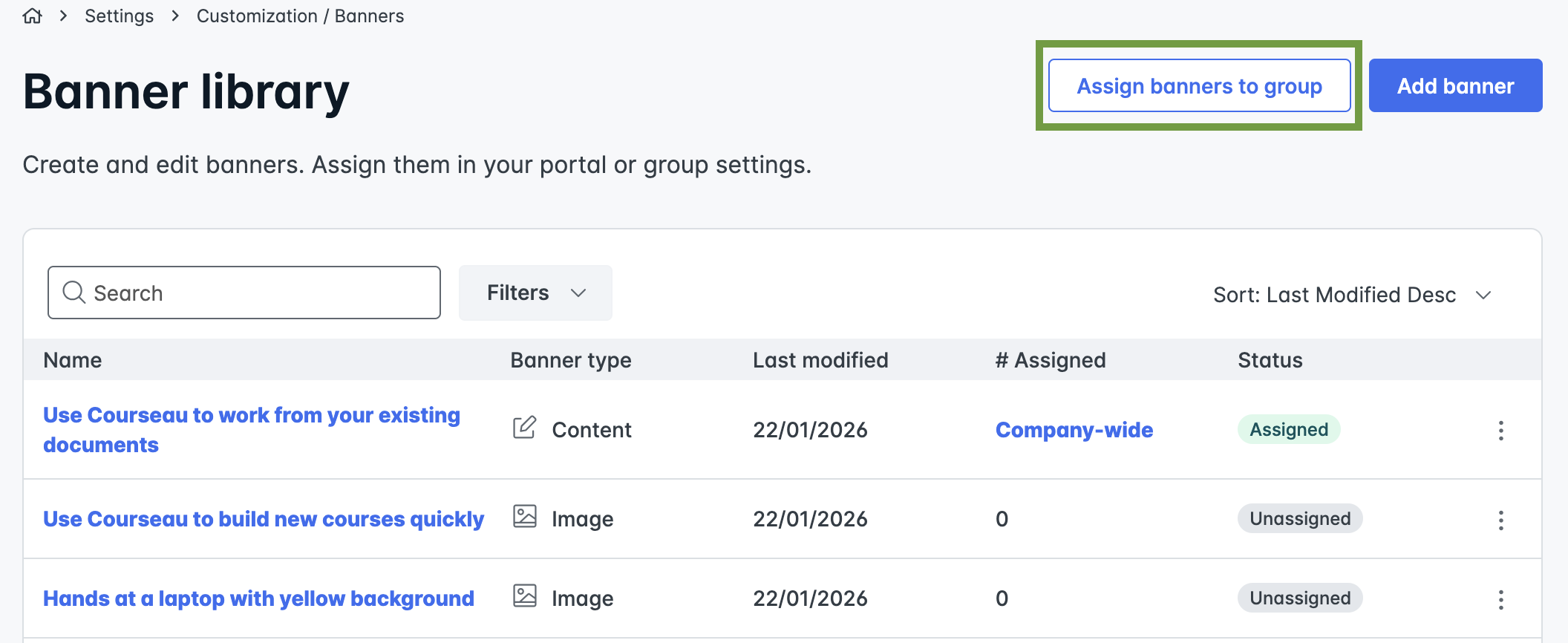Focus the Search input field
The width and height of the screenshot is (1568, 643).
point(244,293)
